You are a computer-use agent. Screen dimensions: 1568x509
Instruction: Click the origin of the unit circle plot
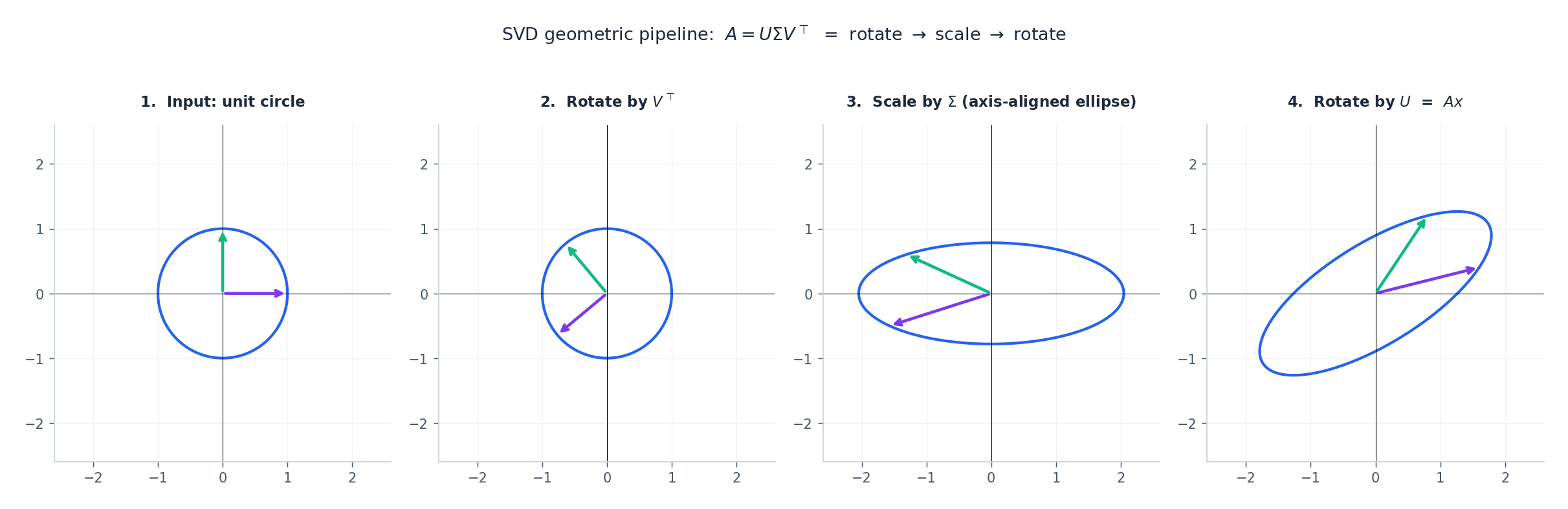(223, 294)
